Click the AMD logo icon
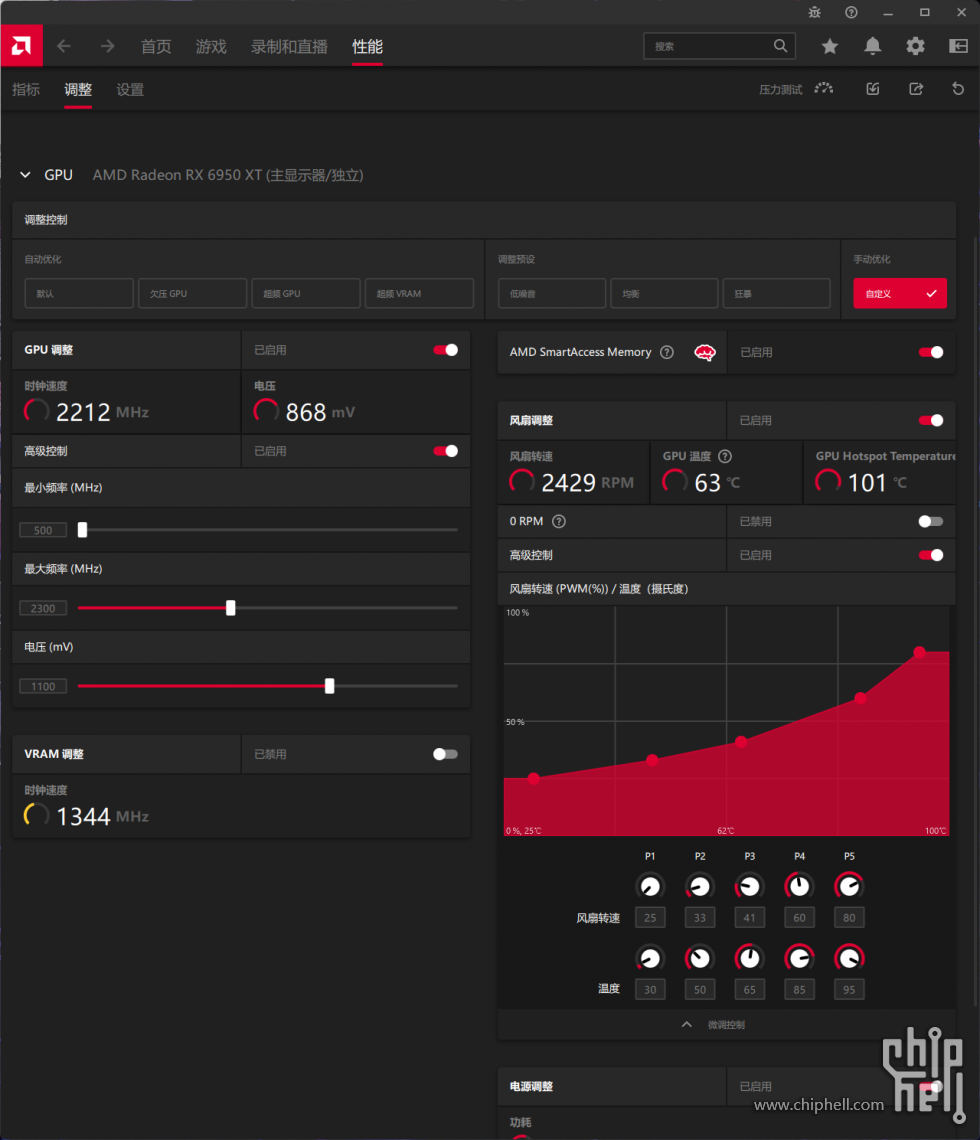The width and height of the screenshot is (980, 1140). (21, 47)
